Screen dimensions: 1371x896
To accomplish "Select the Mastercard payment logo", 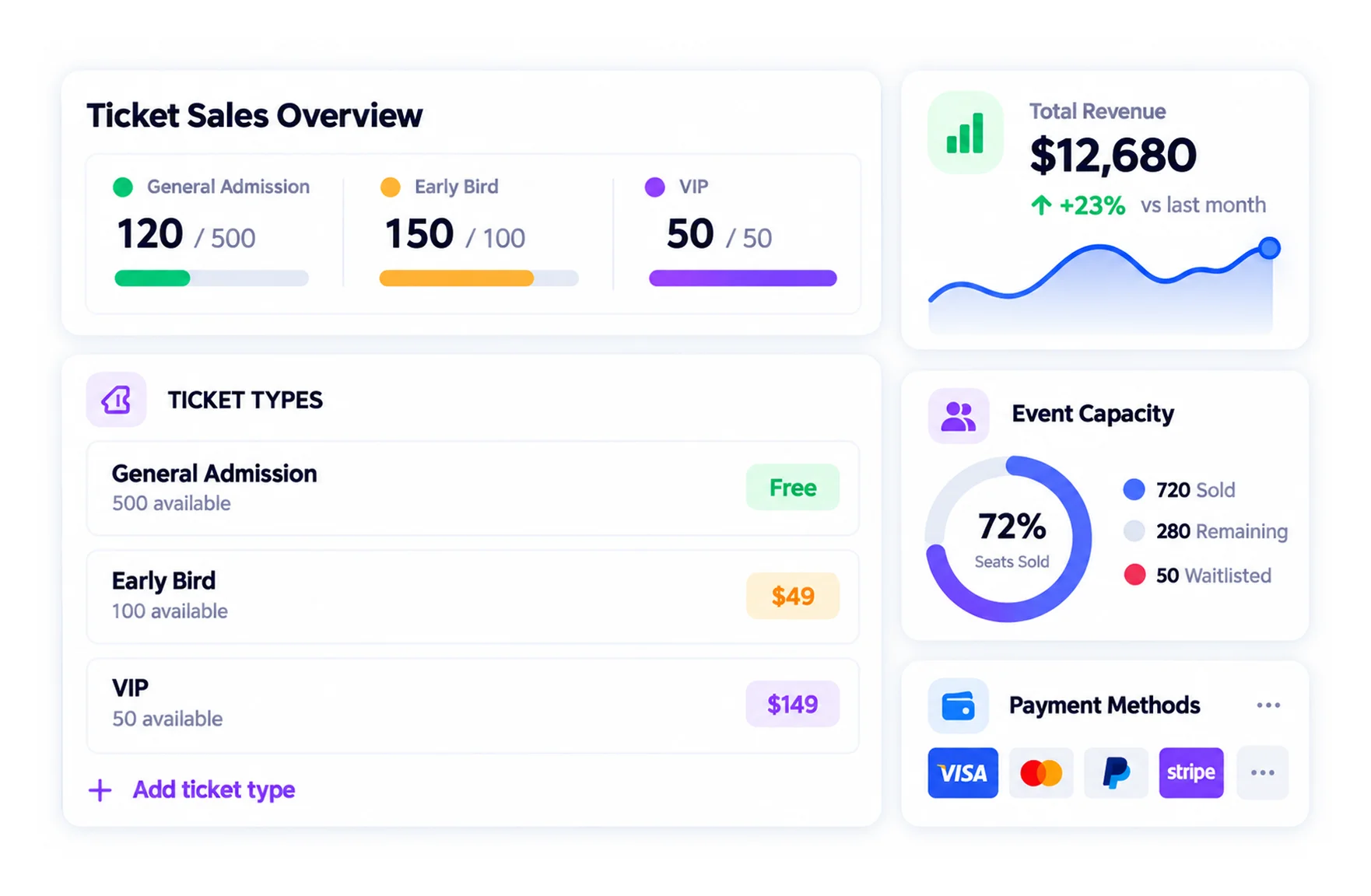I will click(1041, 773).
